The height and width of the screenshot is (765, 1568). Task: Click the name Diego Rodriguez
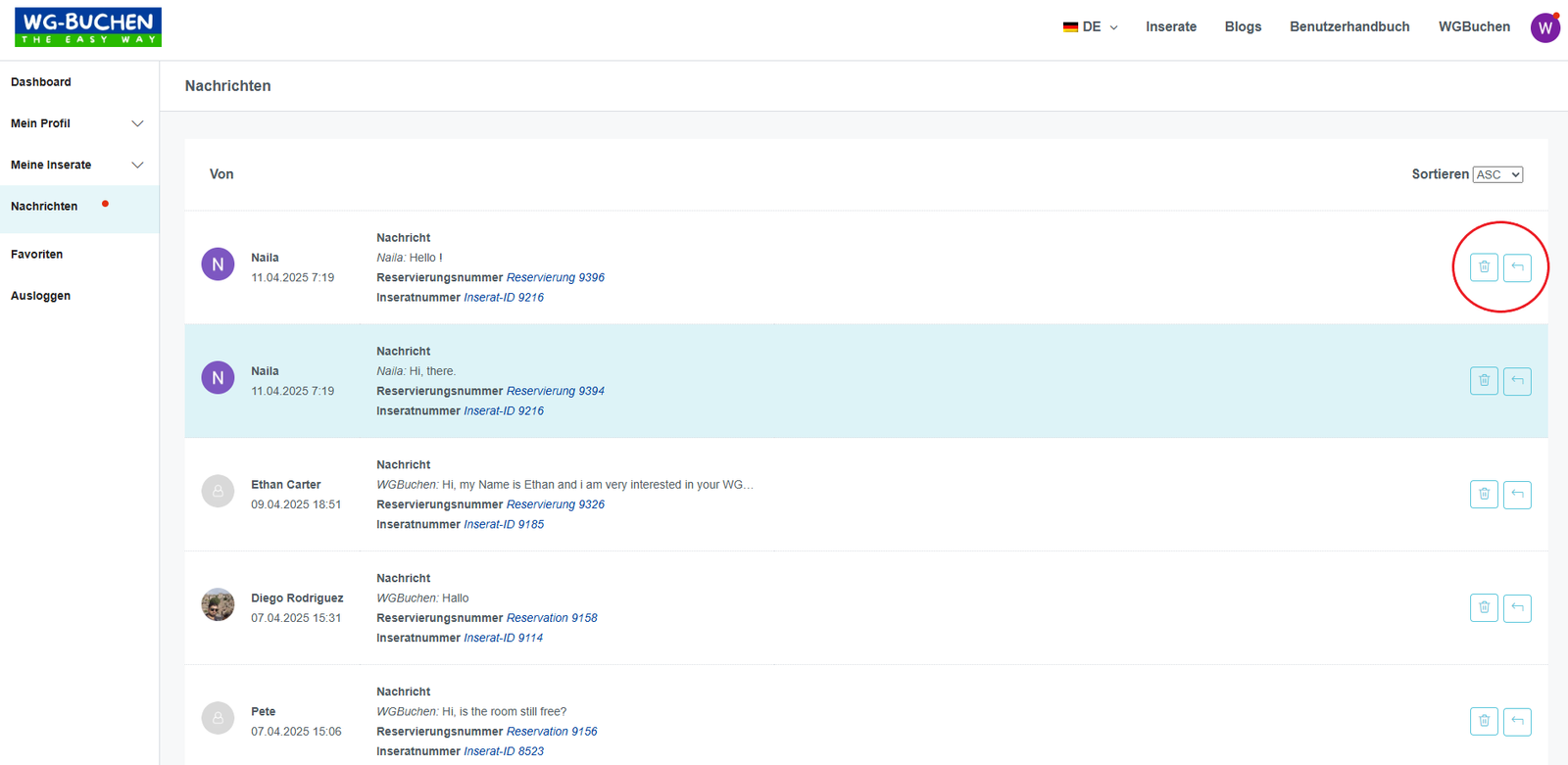(297, 598)
